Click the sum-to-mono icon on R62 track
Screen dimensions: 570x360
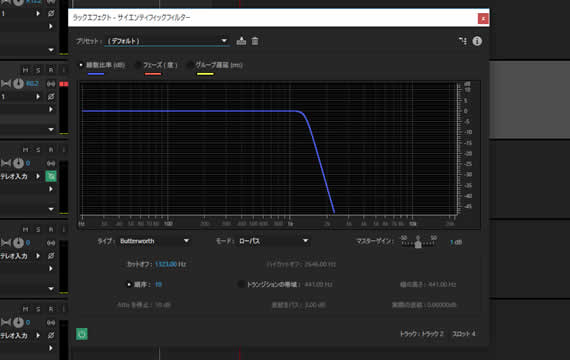51,84
